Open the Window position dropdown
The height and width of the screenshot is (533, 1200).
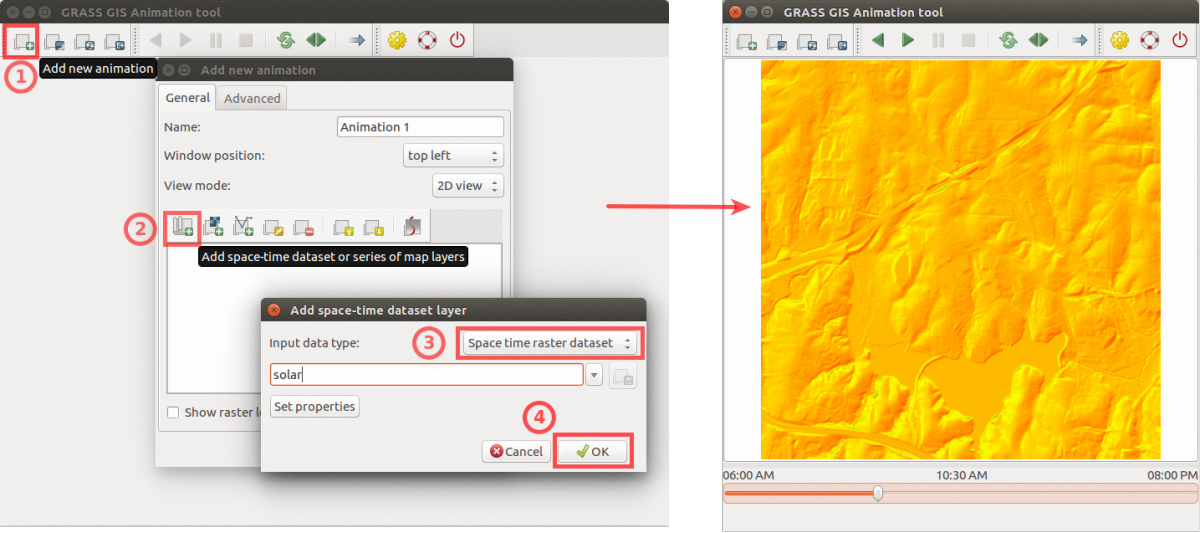(452, 156)
